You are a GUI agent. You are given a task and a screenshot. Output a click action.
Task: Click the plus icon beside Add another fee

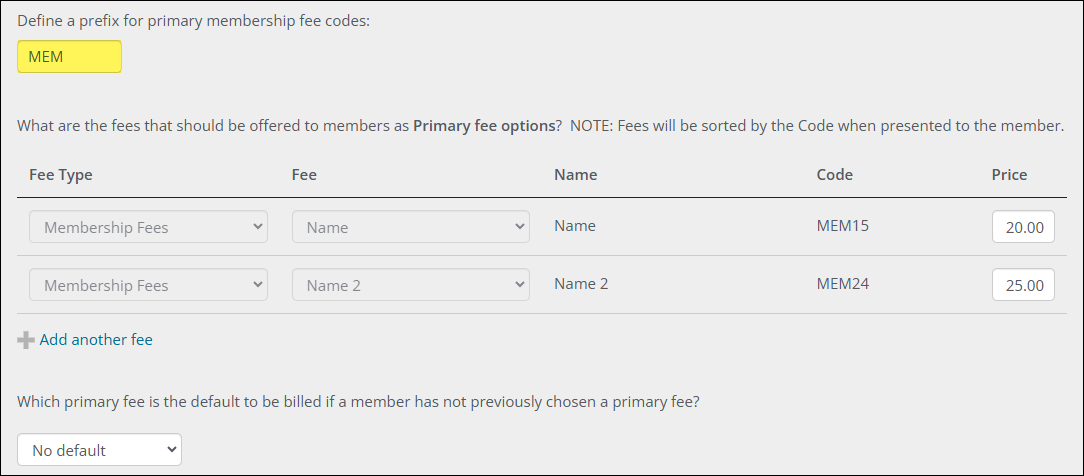click(x=26, y=341)
